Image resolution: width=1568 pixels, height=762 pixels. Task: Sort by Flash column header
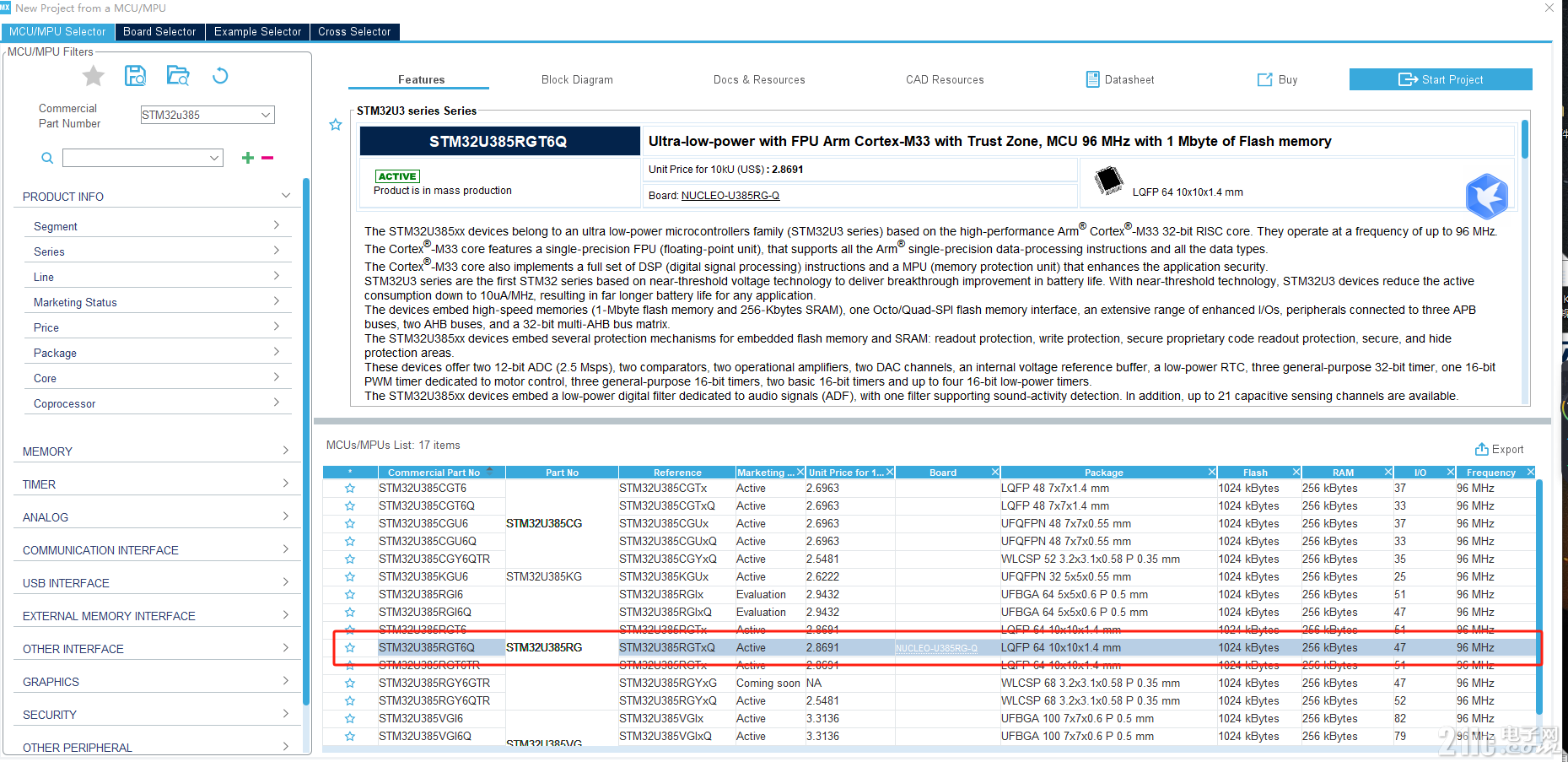point(1255,473)
